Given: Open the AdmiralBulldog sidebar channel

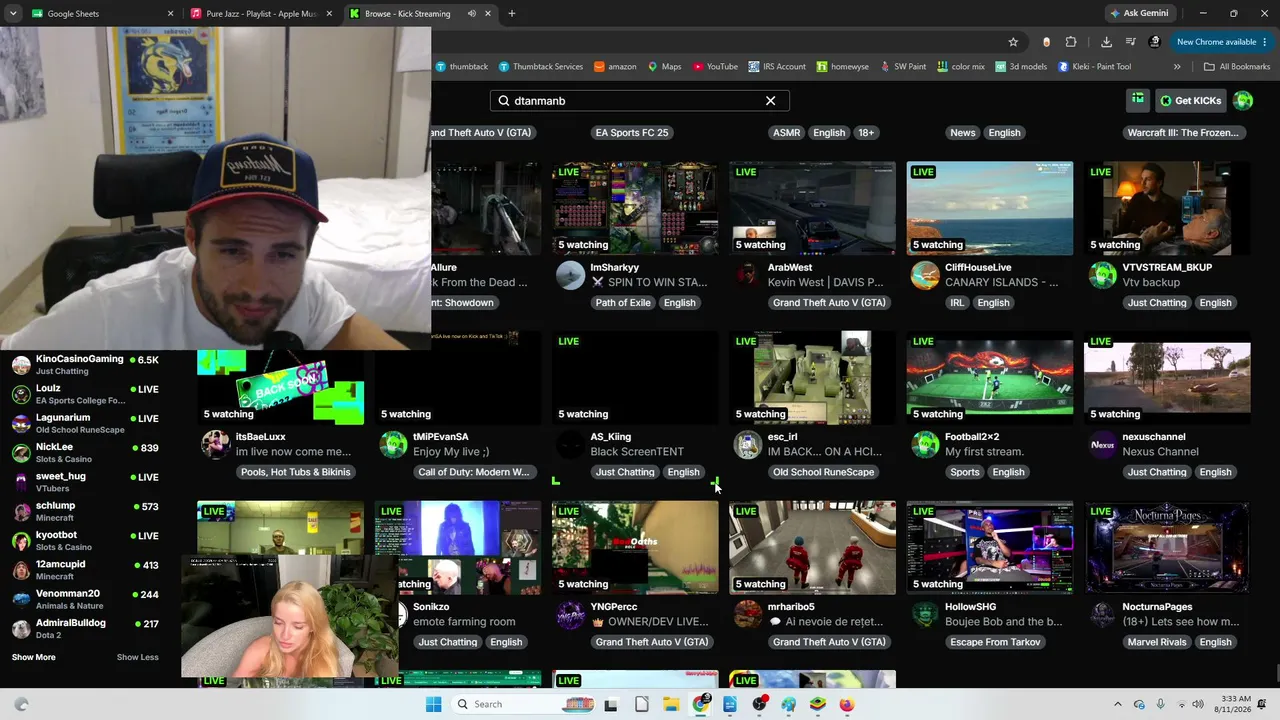Looking at the screenshot, I should coord(85,628).
